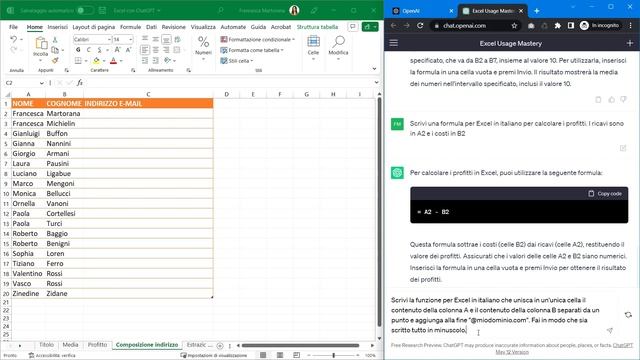Open the font size 14 dropdown

pos(131,40)
